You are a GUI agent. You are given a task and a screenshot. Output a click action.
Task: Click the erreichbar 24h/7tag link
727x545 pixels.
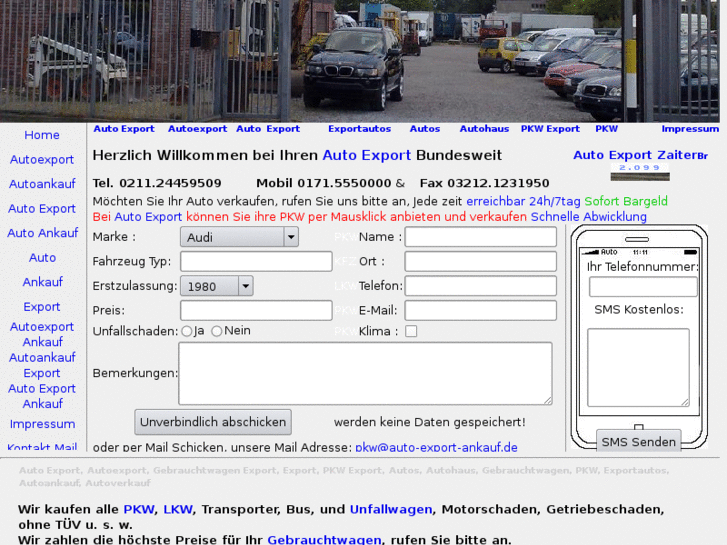[x=523, y=201]
